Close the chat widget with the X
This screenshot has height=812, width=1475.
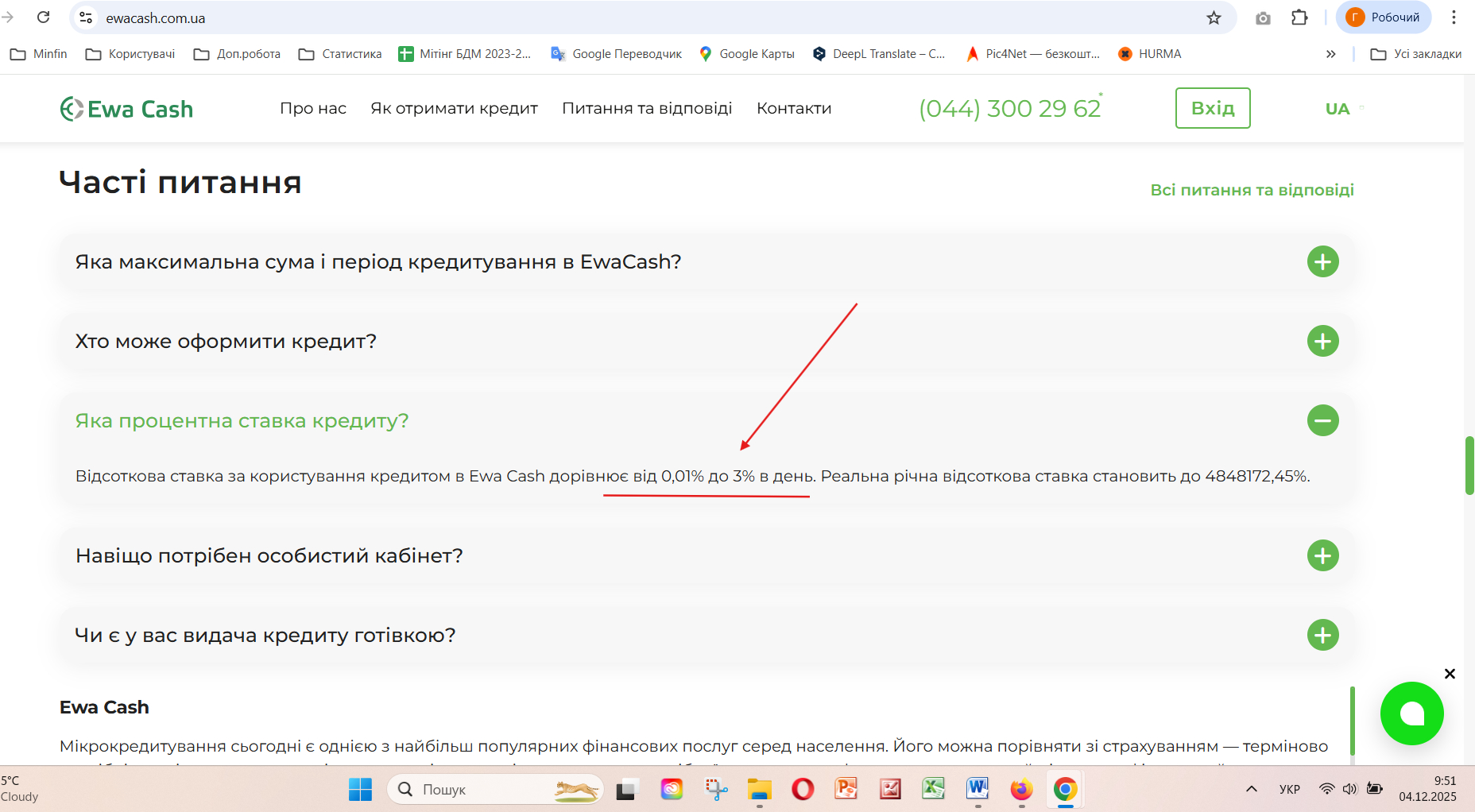point(1450,674)
